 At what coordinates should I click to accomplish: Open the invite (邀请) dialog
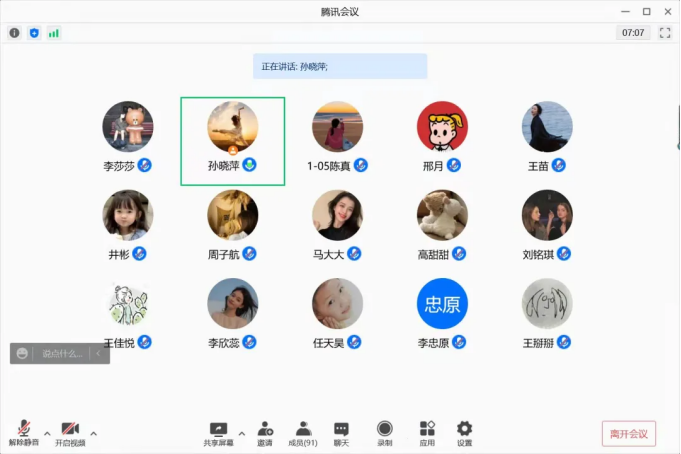coord(265,432)
